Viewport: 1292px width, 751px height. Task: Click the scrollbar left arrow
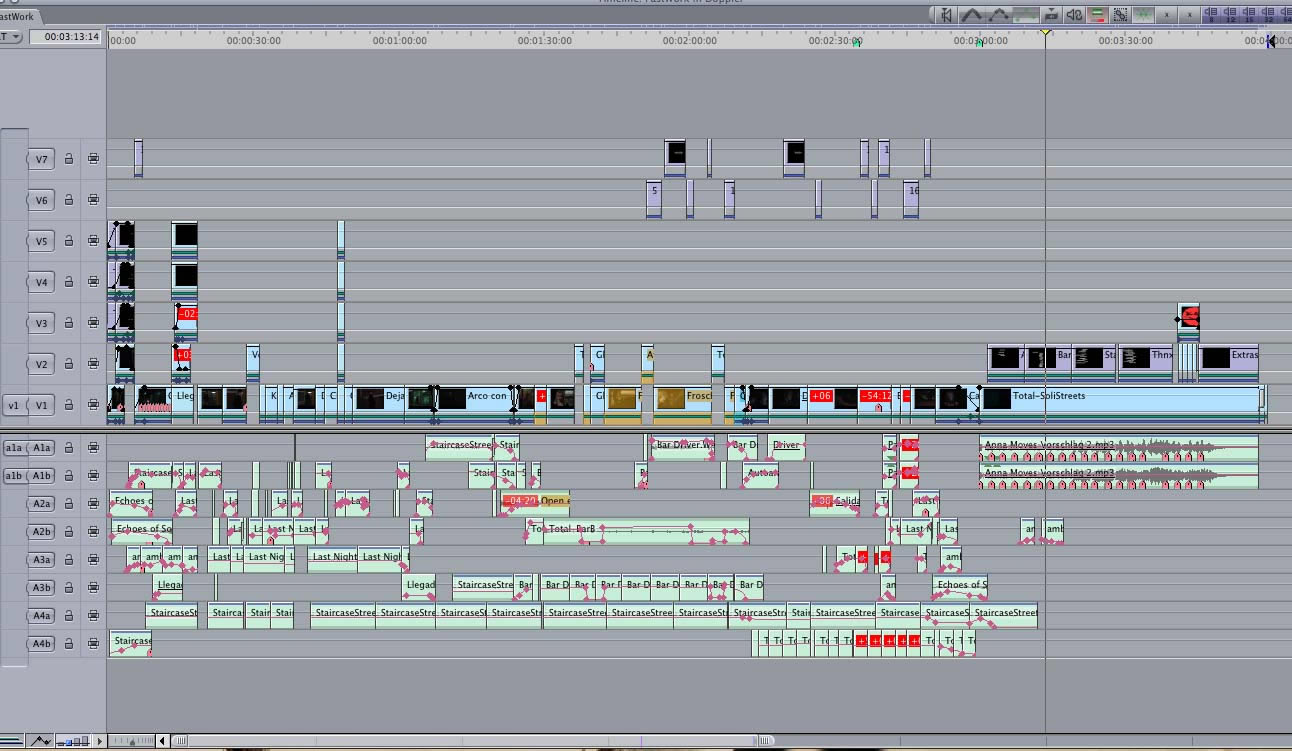(162, 741)
